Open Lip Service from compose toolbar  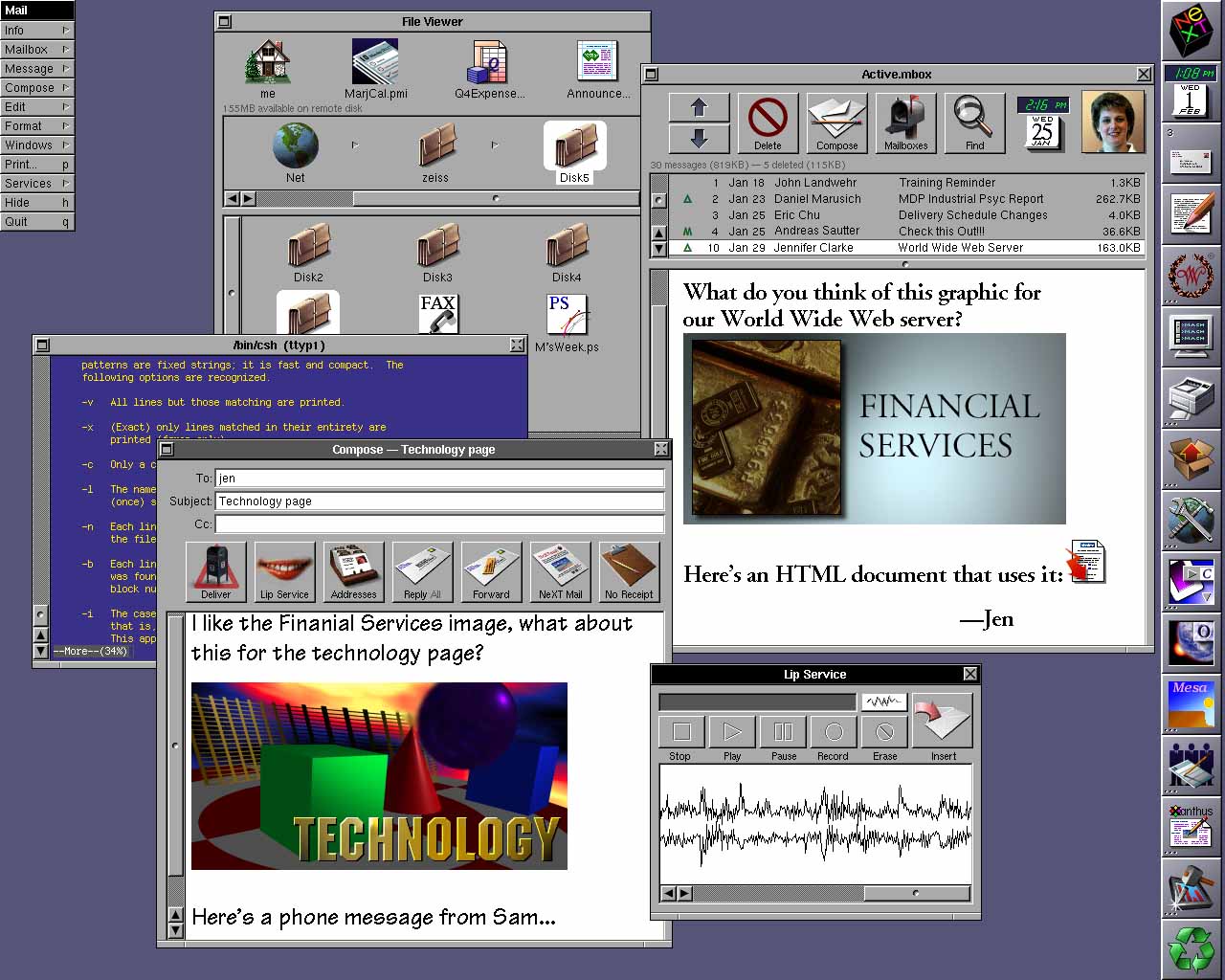[x=284, y=570]
